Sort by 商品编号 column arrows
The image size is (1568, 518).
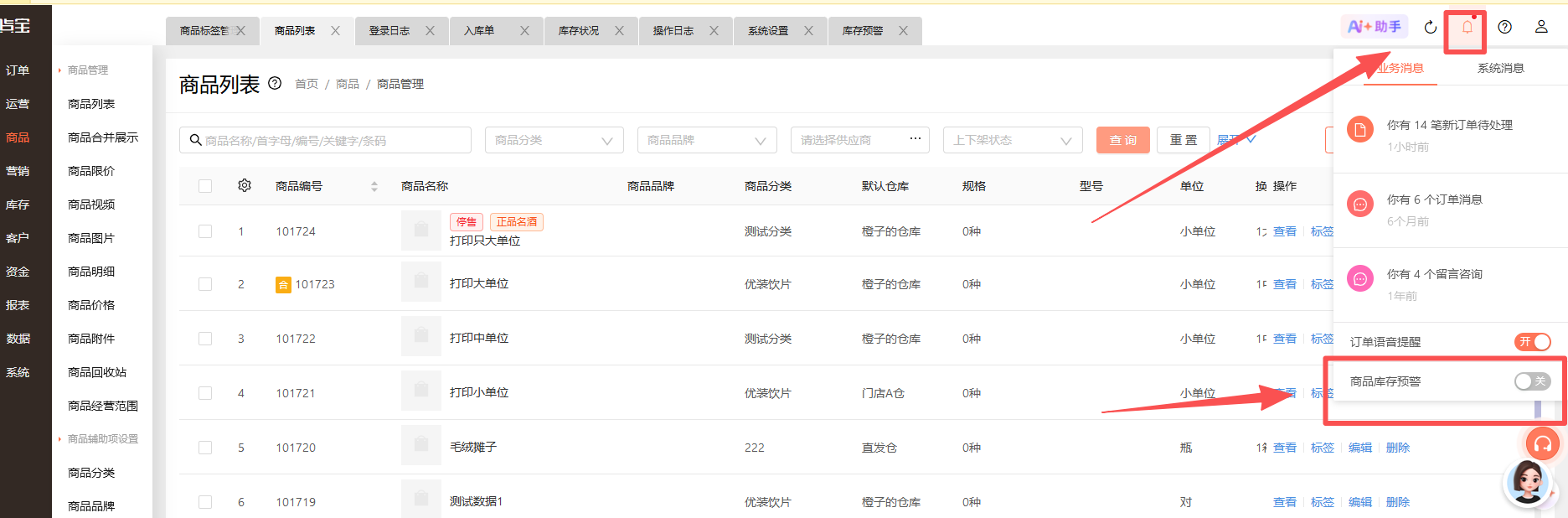click(x=374, y=186)
